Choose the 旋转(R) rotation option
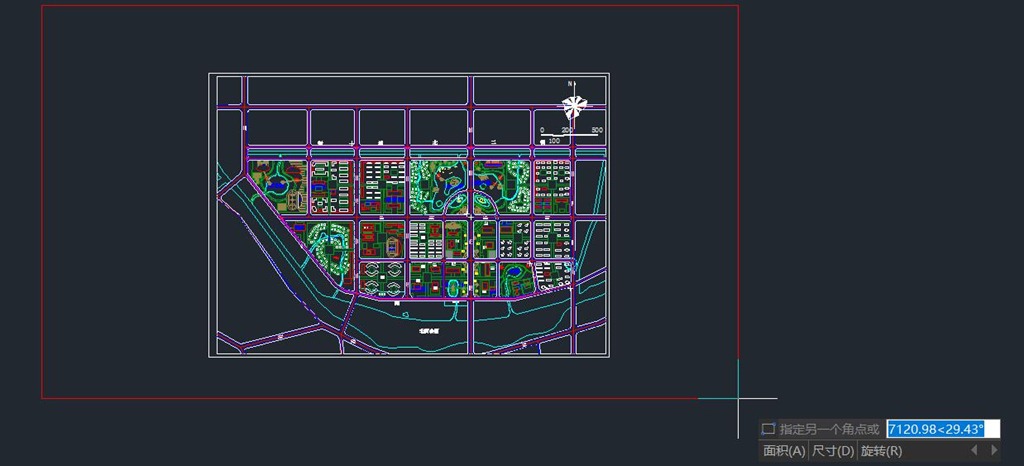This screenshot has width=1024, height=466. pos(881,451)
